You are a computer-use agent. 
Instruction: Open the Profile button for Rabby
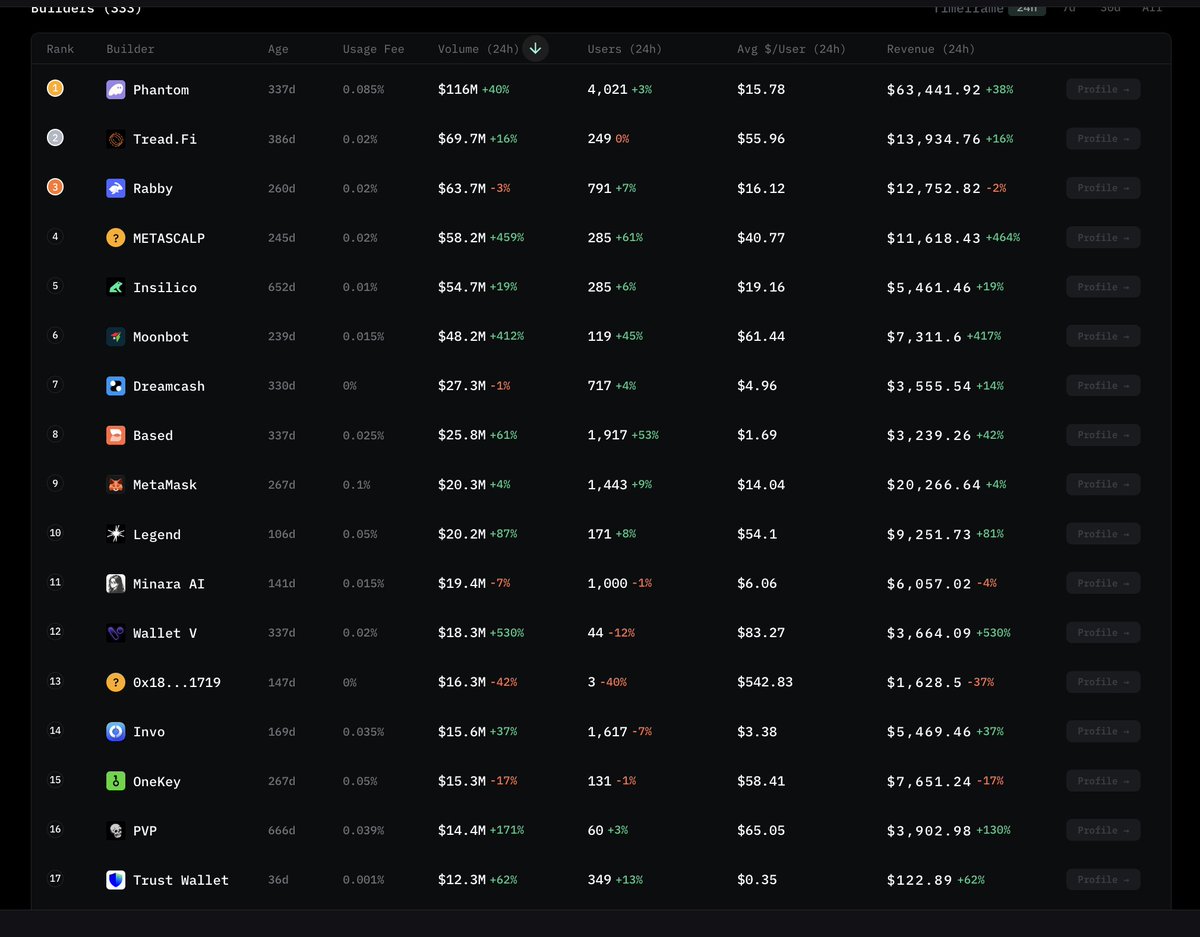click(1103, 188)
